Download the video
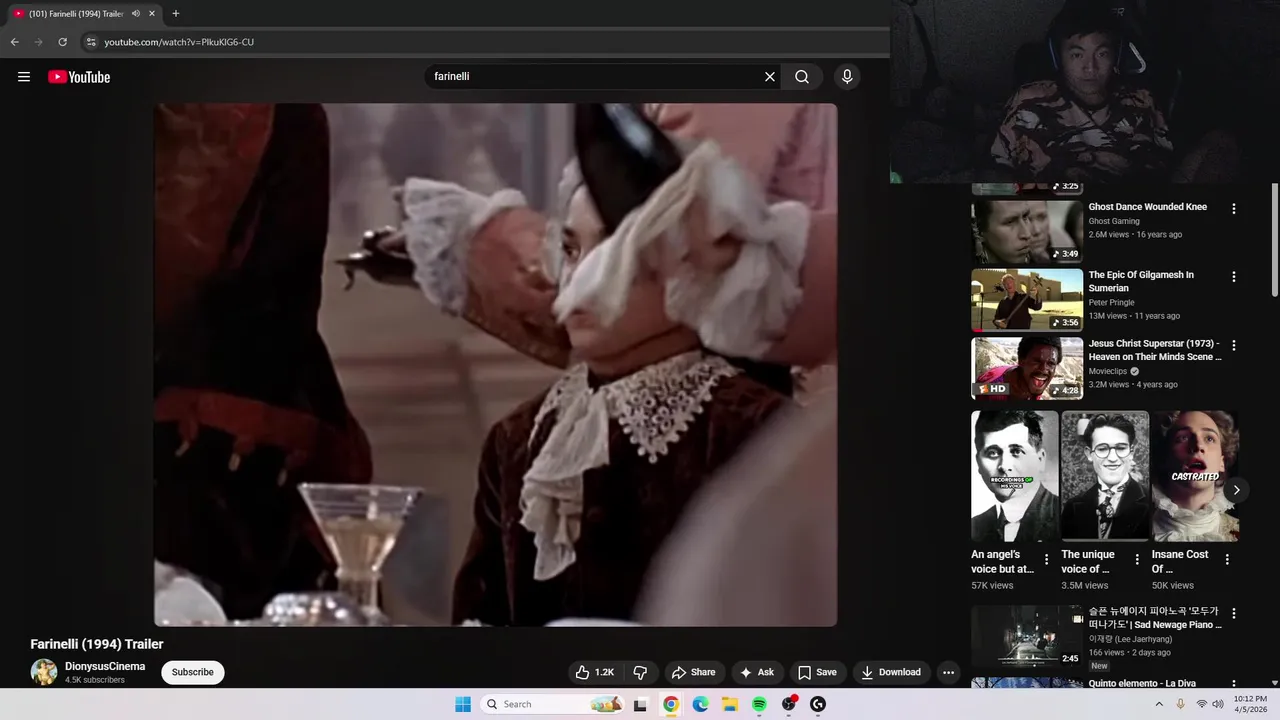 (x=892, y=672)
